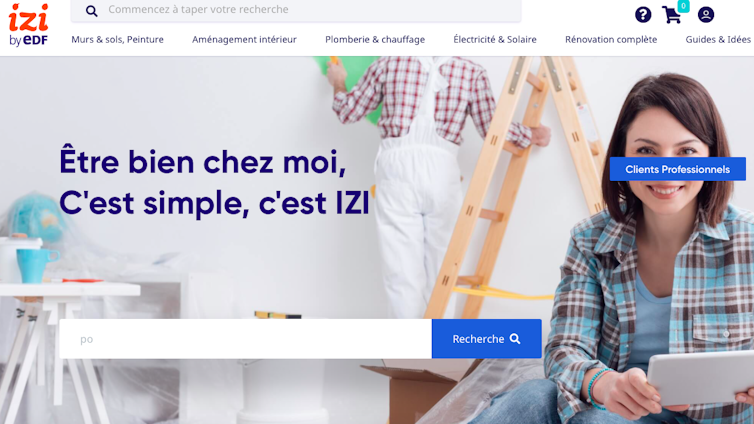Click the 'C'est simple, c'est IZI' tagline

coord(214,203)
